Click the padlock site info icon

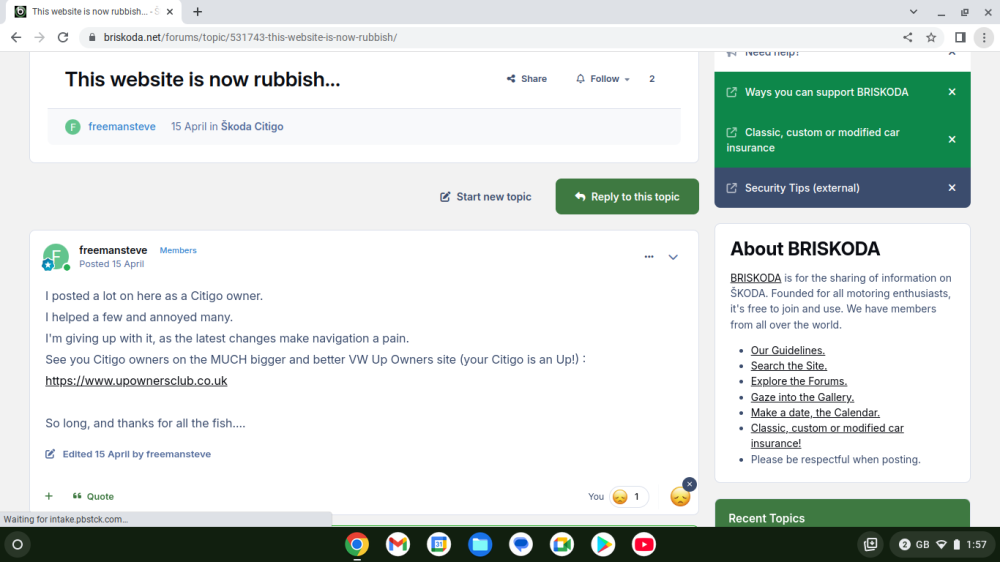[x=92, y=37]
